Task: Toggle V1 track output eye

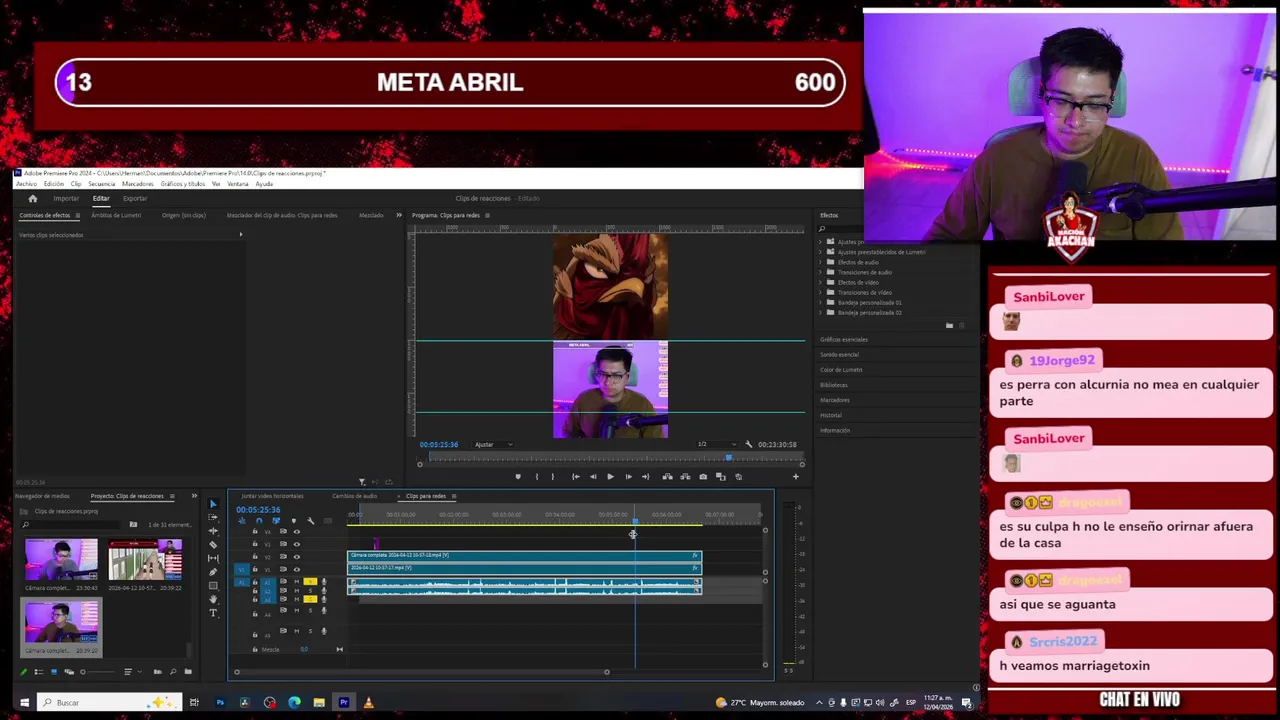Action: (296, 569)
